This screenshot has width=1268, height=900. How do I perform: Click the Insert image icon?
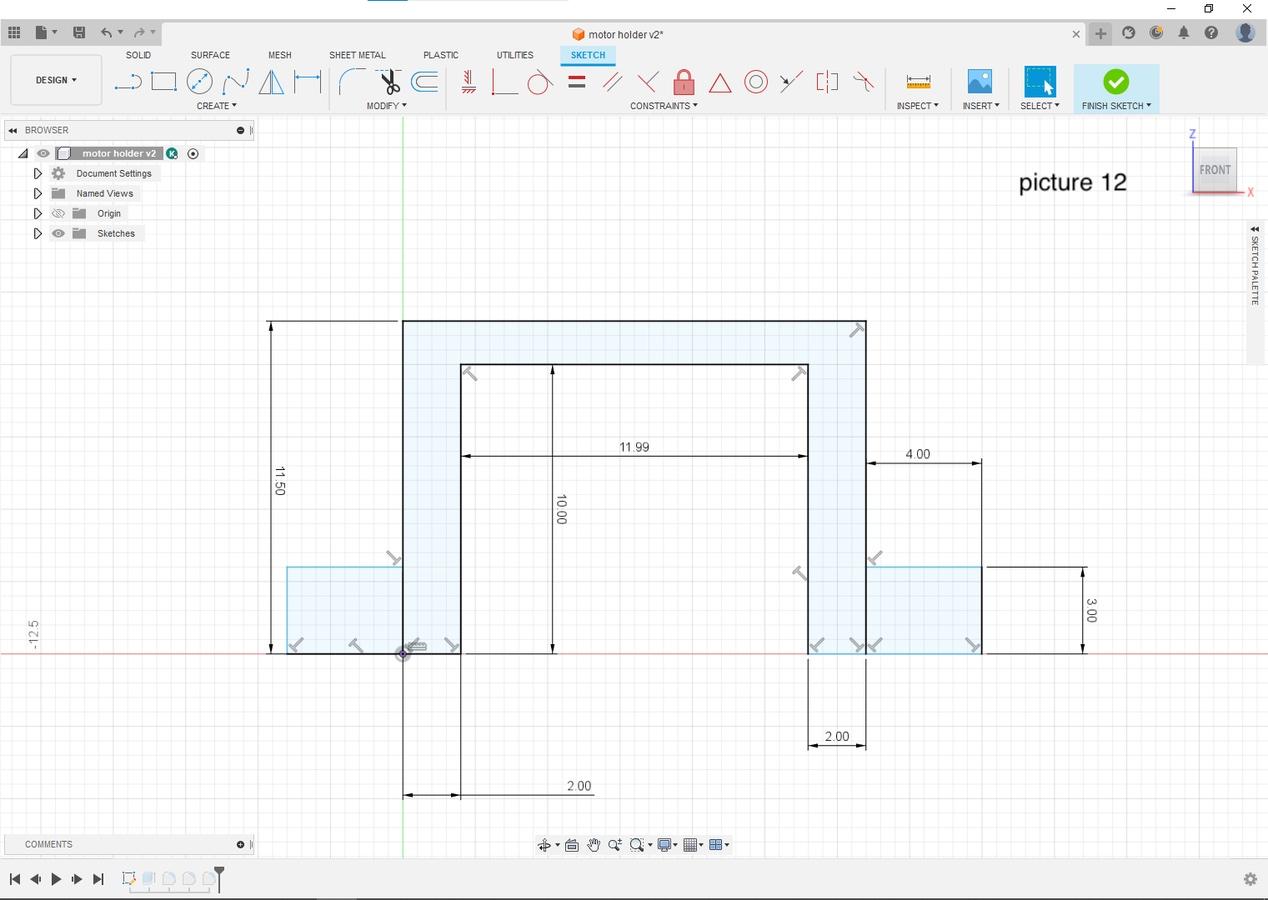(x=980, y=82)
